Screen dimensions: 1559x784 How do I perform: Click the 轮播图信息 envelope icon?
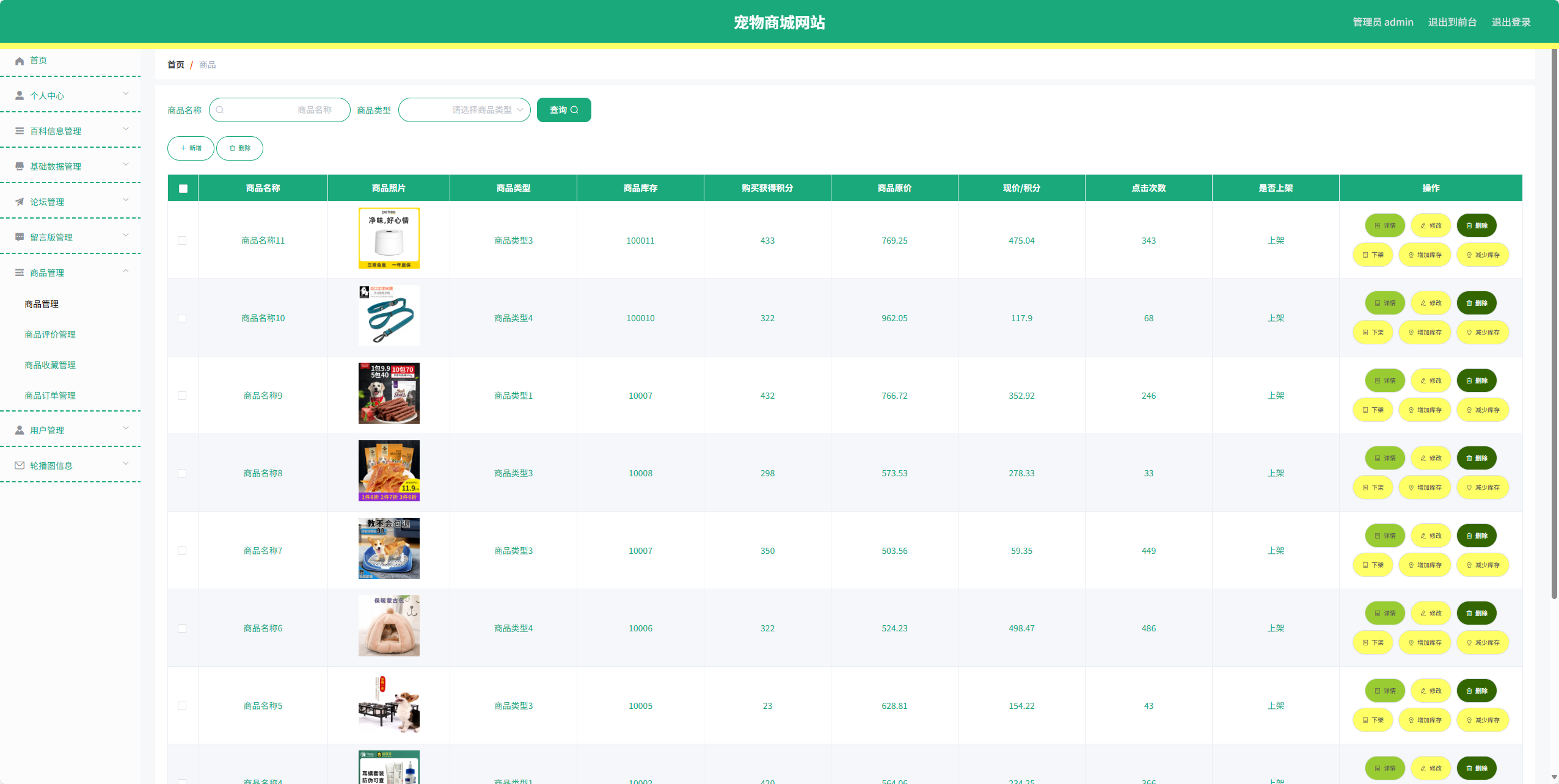point(20,466)
